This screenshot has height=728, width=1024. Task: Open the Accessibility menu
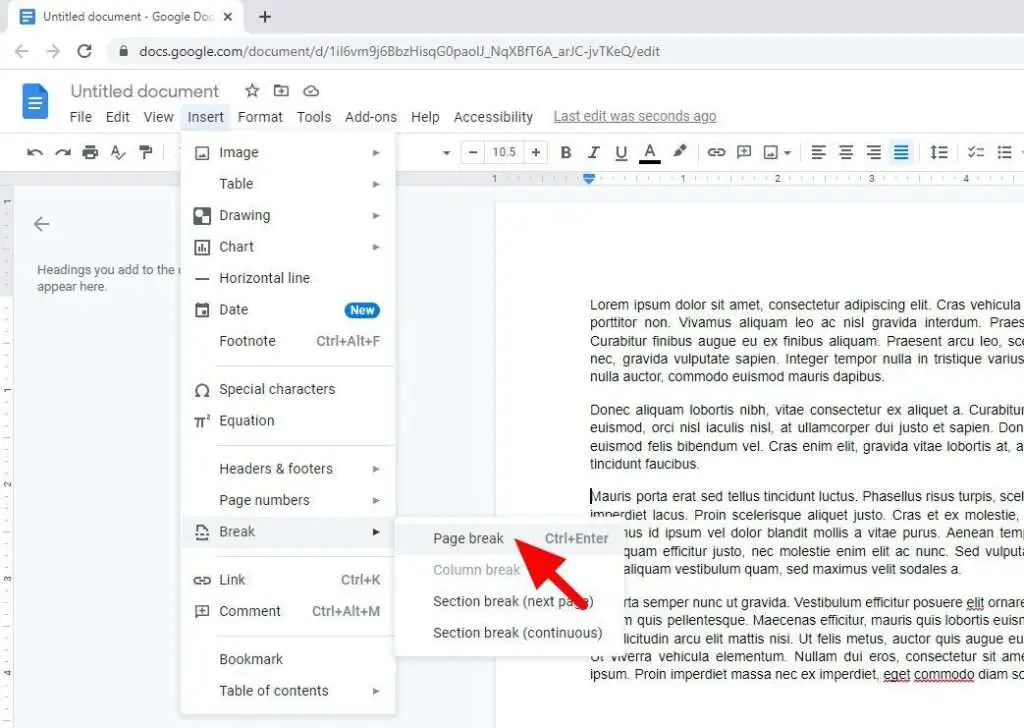[x=493, y=117]
